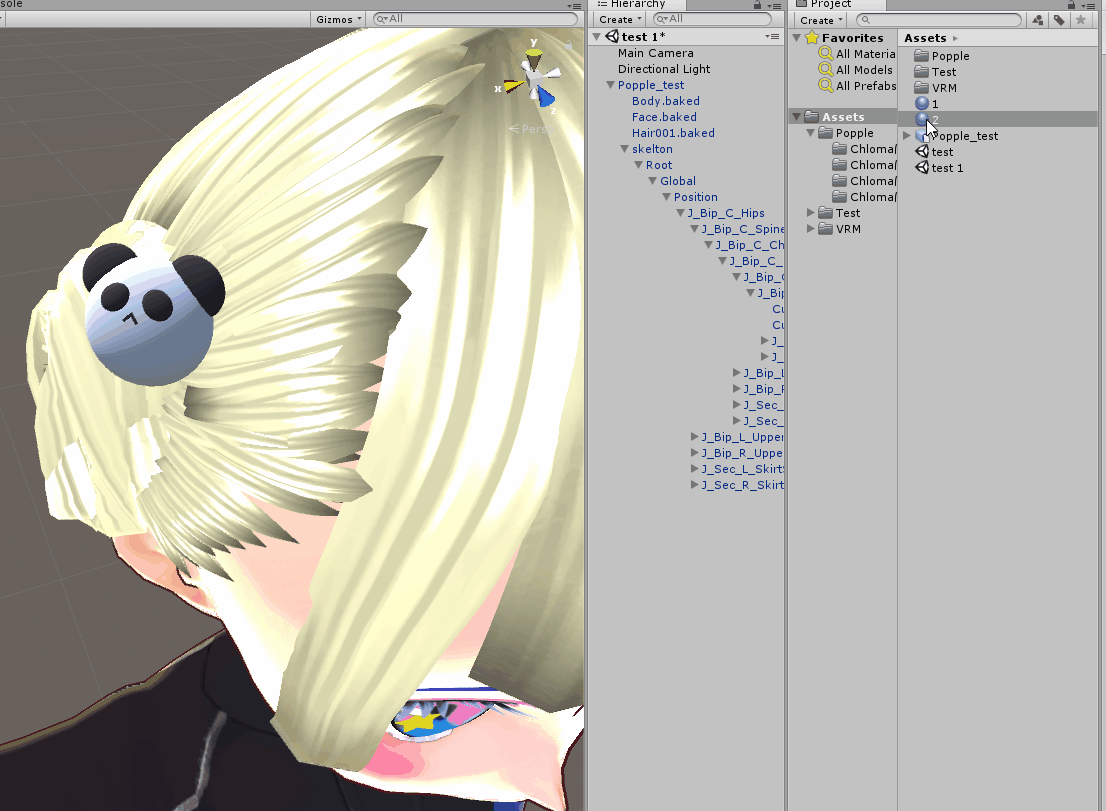Image resolution: width=1106 pixels, height=811 pixels.
Task: Toggle the lock icon on the Hierarchy panel
Action: tap(758, 4)
